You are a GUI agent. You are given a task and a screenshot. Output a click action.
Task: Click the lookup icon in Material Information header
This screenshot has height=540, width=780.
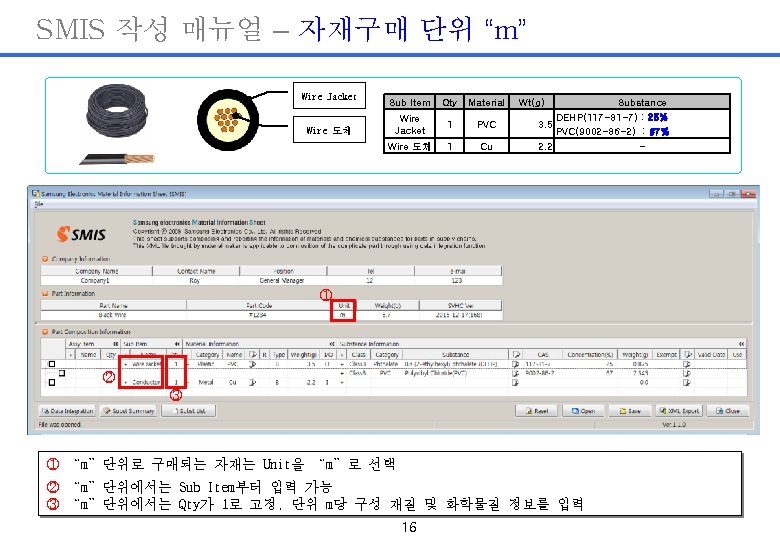coord(253,355)
